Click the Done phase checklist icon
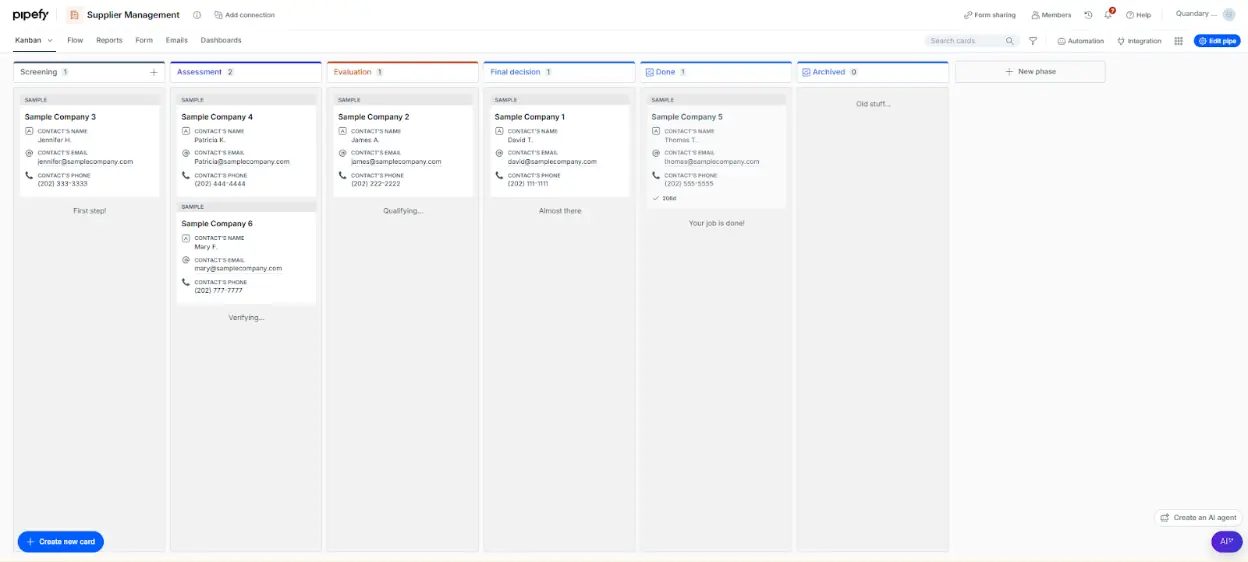Viewport: 1248px width, 562px height. point(649,72)
